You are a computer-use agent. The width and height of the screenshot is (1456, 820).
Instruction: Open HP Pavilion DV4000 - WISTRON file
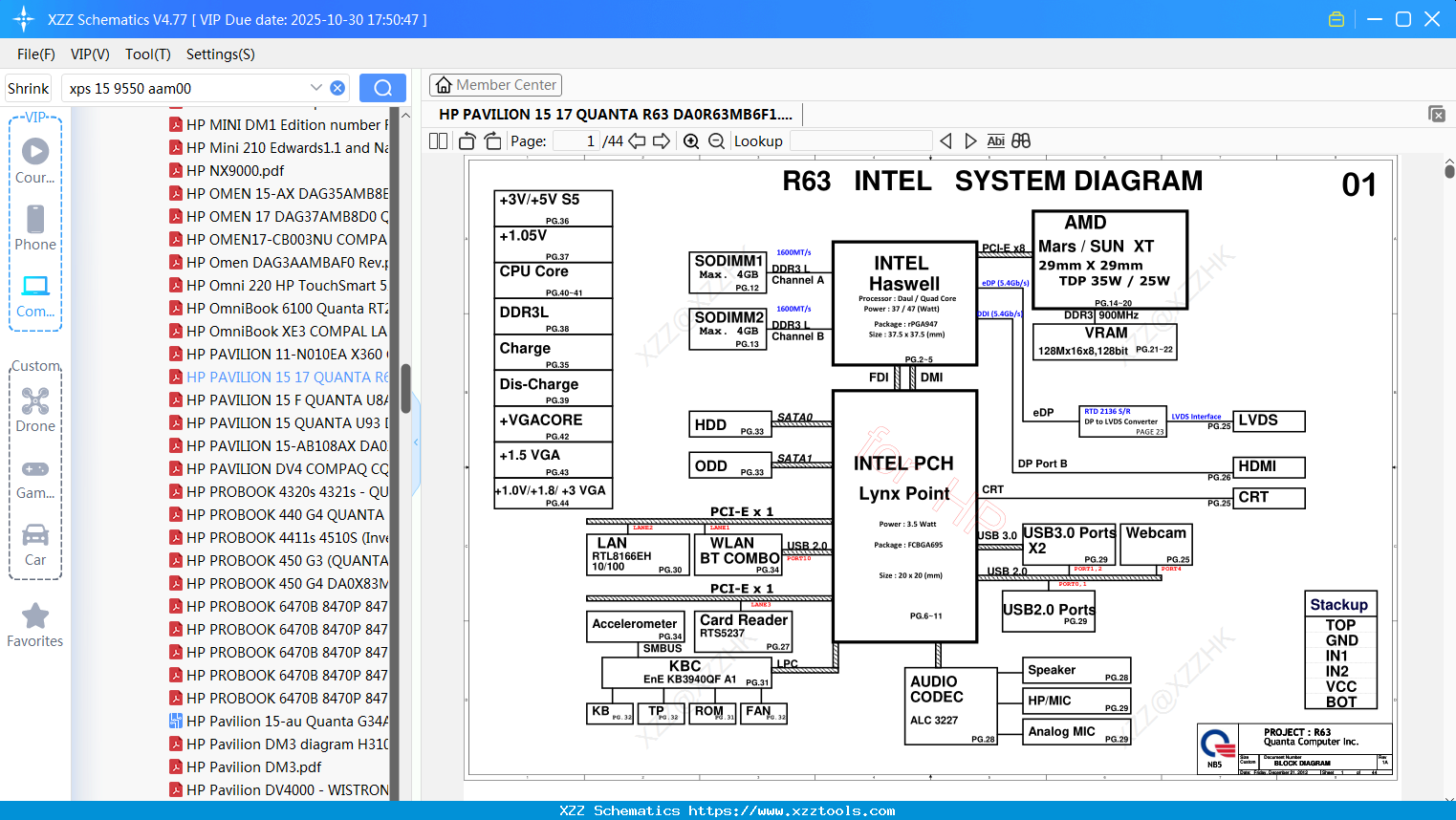point(279,789)
